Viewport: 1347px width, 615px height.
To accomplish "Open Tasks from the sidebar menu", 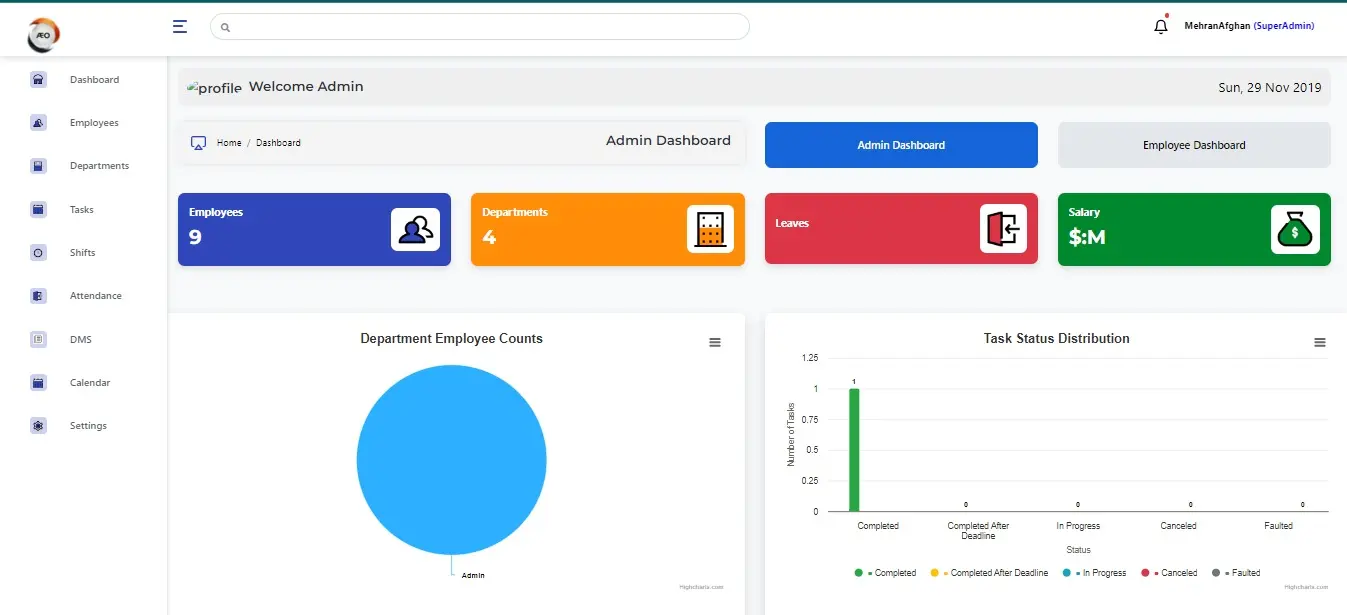I will pyautogui.click(x=81, y=210).
